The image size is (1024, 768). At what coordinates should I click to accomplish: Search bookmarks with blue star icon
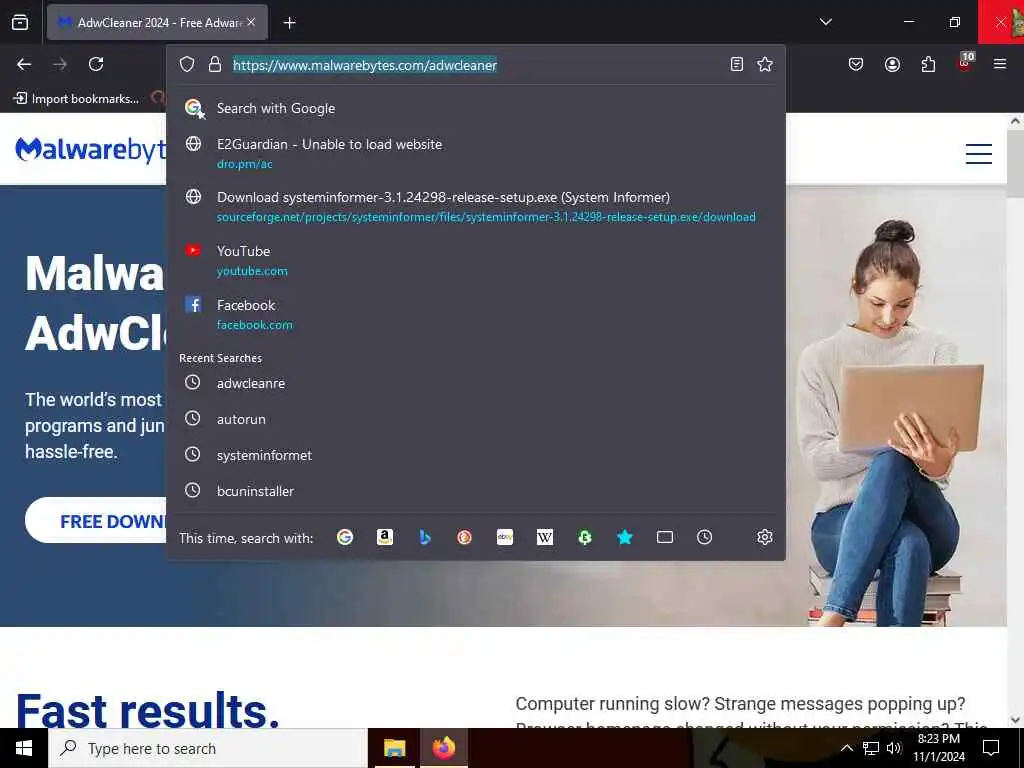[624, 537]
